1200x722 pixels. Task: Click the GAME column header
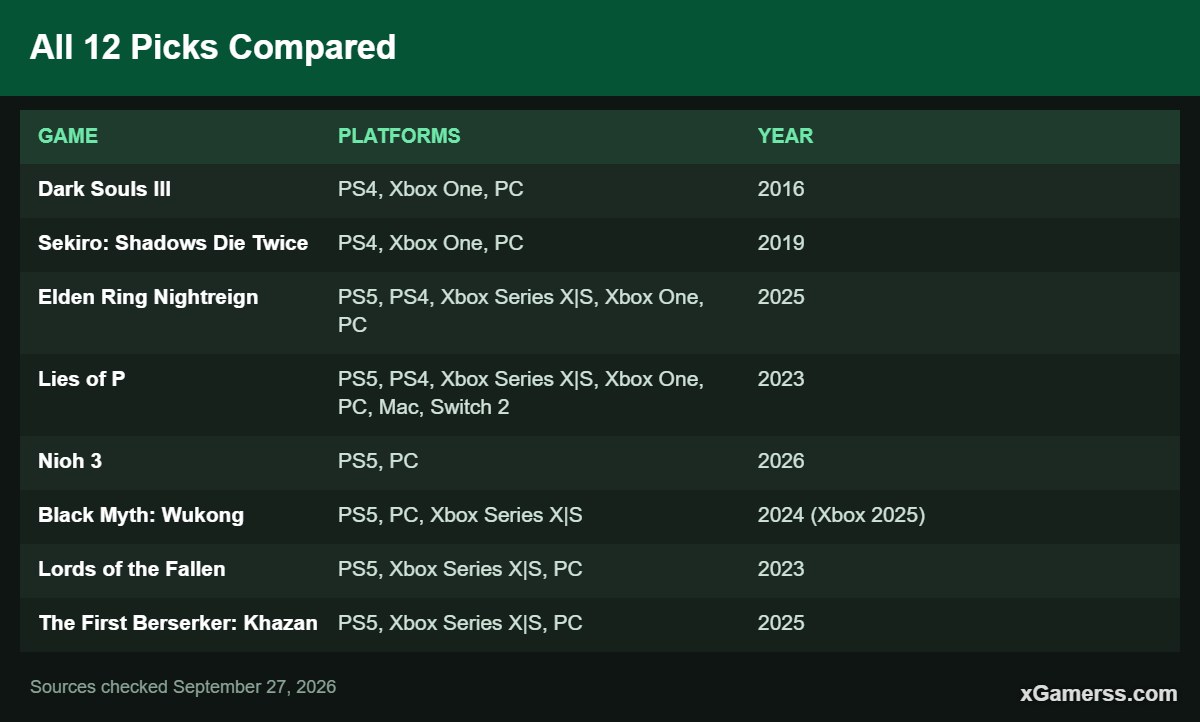(x=68, y=136)
